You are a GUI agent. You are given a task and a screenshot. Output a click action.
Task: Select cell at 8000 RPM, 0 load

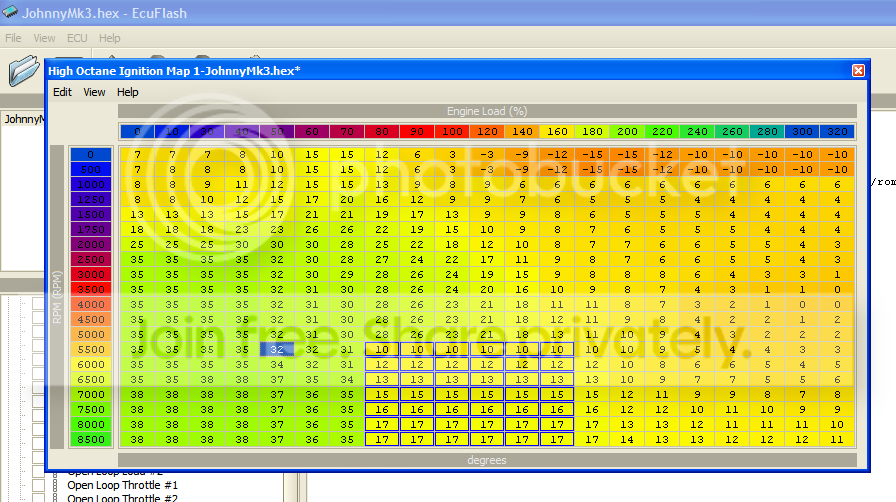point(137,424)
